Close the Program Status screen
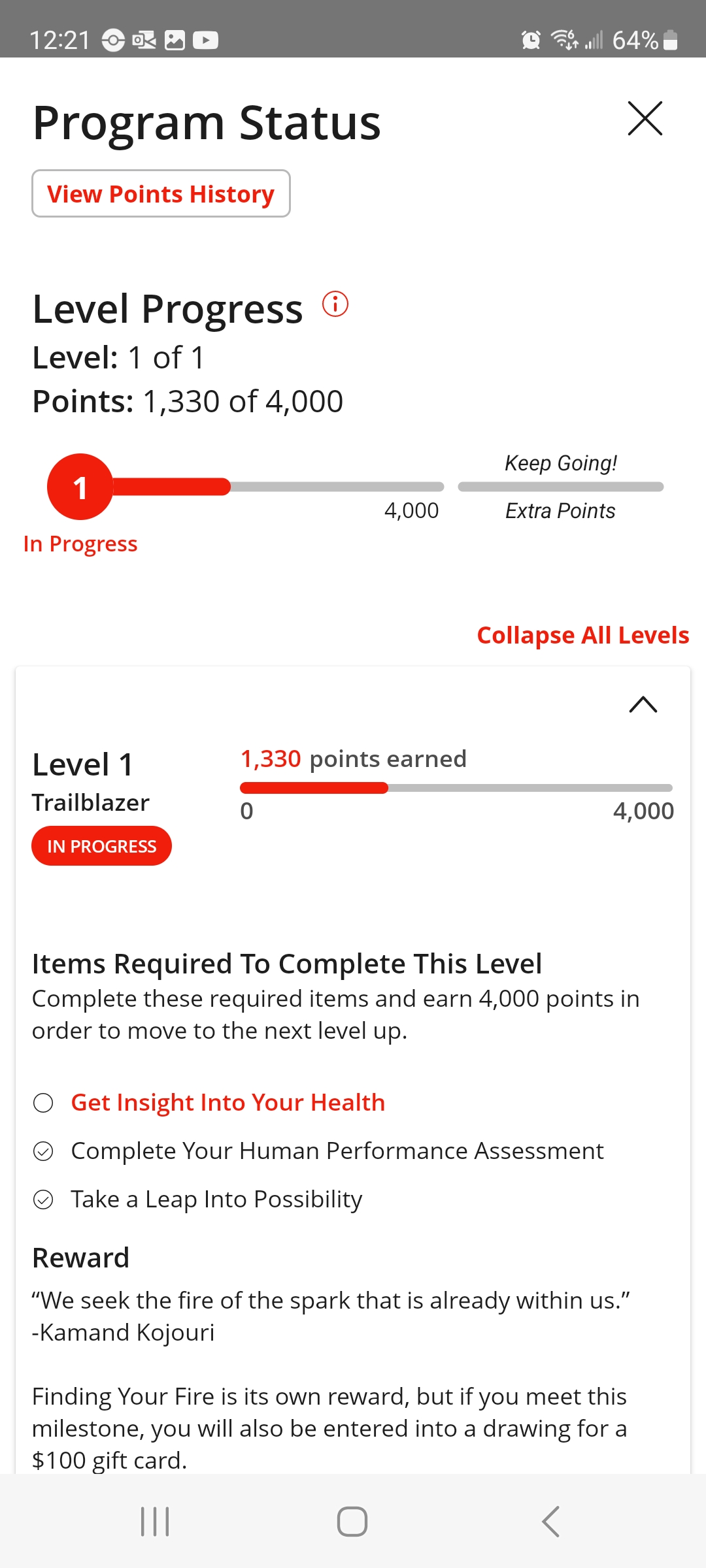Image resolution: width=706 pixels, height=1568 pixels. tap(645, 118)
